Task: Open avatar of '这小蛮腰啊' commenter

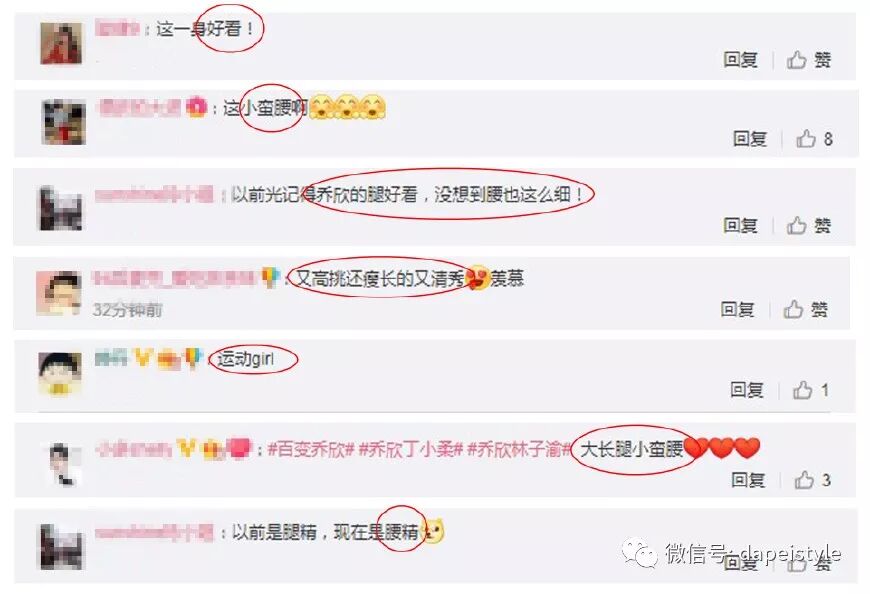Action: pyautogui.click(x=64, y=122)
